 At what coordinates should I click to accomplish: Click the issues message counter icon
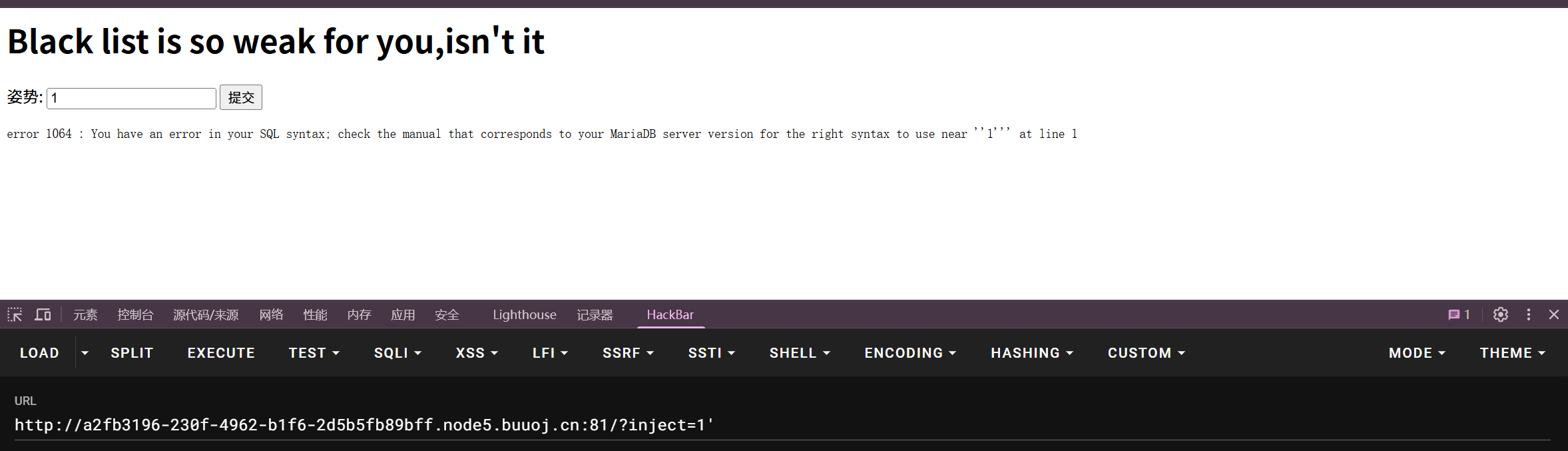1459,314
